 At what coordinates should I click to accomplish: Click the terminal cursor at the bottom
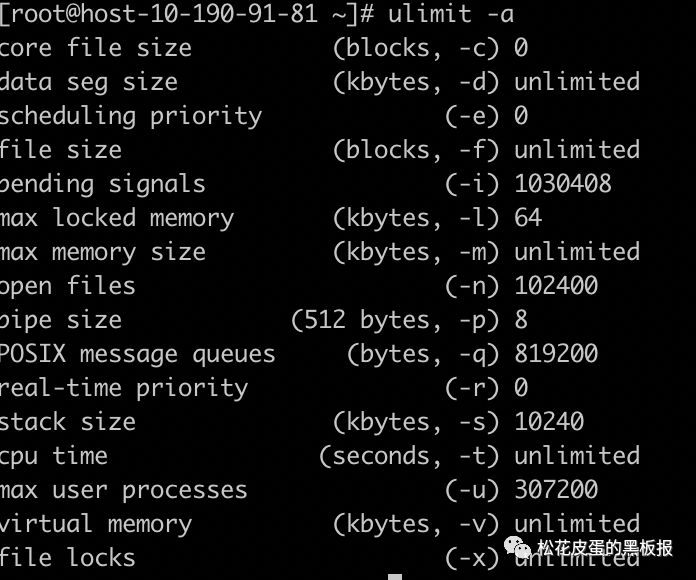pyautogui.click(x=395, y=576)
